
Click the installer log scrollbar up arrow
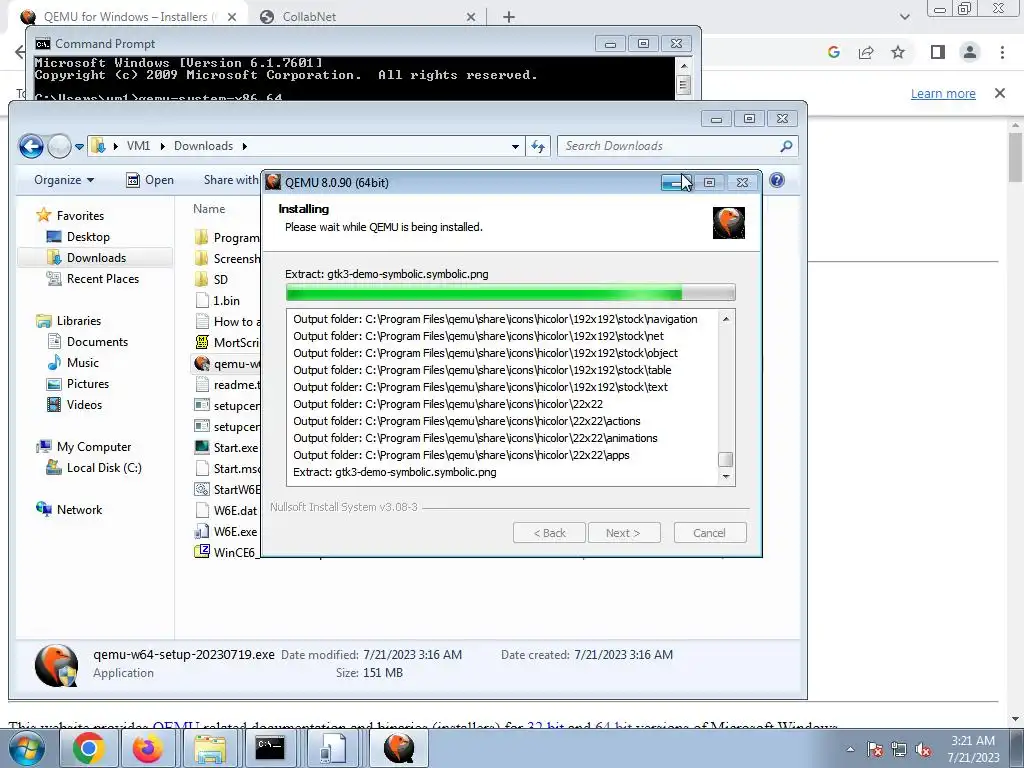coord(726,319)
